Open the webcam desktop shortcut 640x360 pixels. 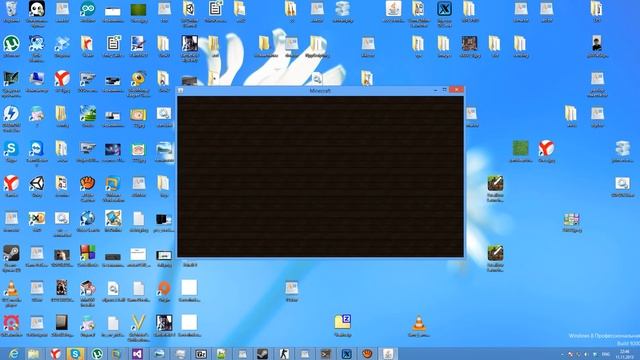click(138, 78)
